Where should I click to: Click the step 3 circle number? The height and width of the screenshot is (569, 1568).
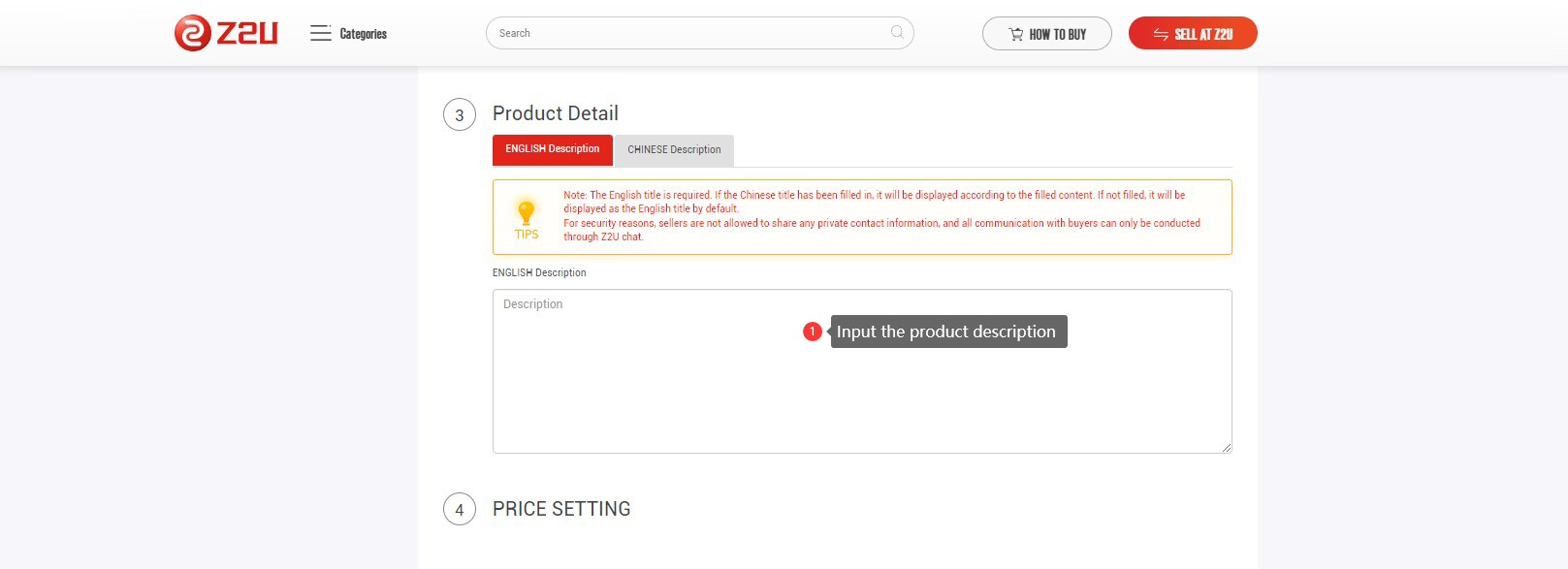point(460,114)
